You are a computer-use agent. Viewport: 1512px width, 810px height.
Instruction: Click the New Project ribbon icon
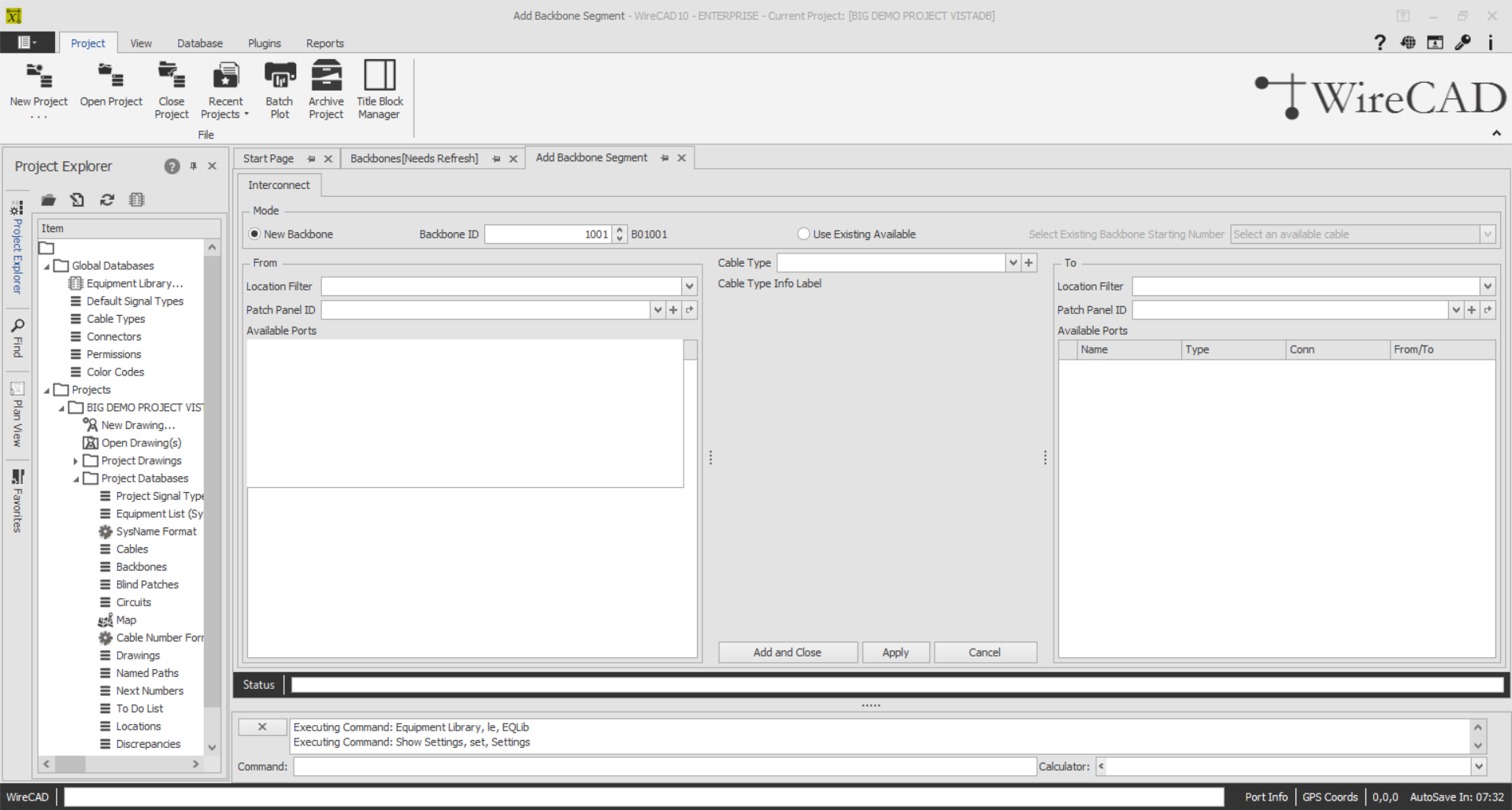39,77
